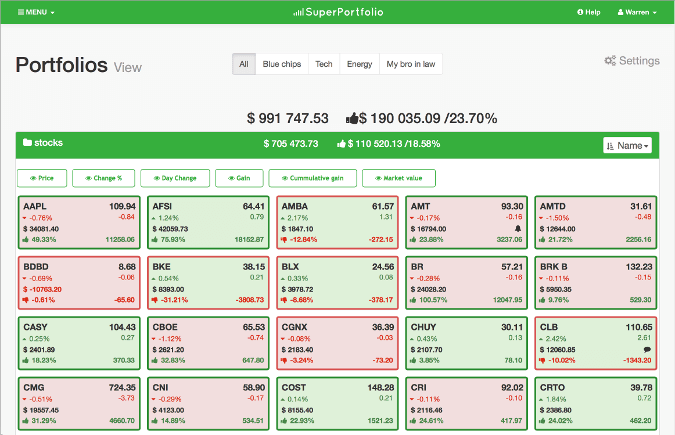Open the My bro in law portfolio

[411, 64]
